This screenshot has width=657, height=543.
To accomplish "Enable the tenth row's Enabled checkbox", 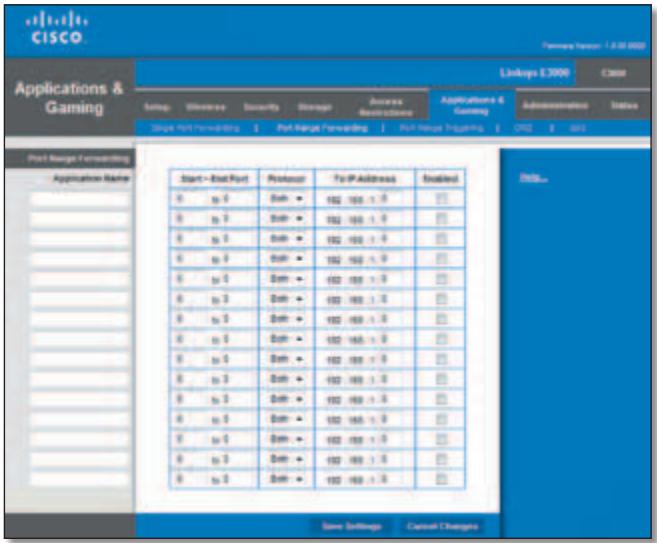I will pos(441,379).
